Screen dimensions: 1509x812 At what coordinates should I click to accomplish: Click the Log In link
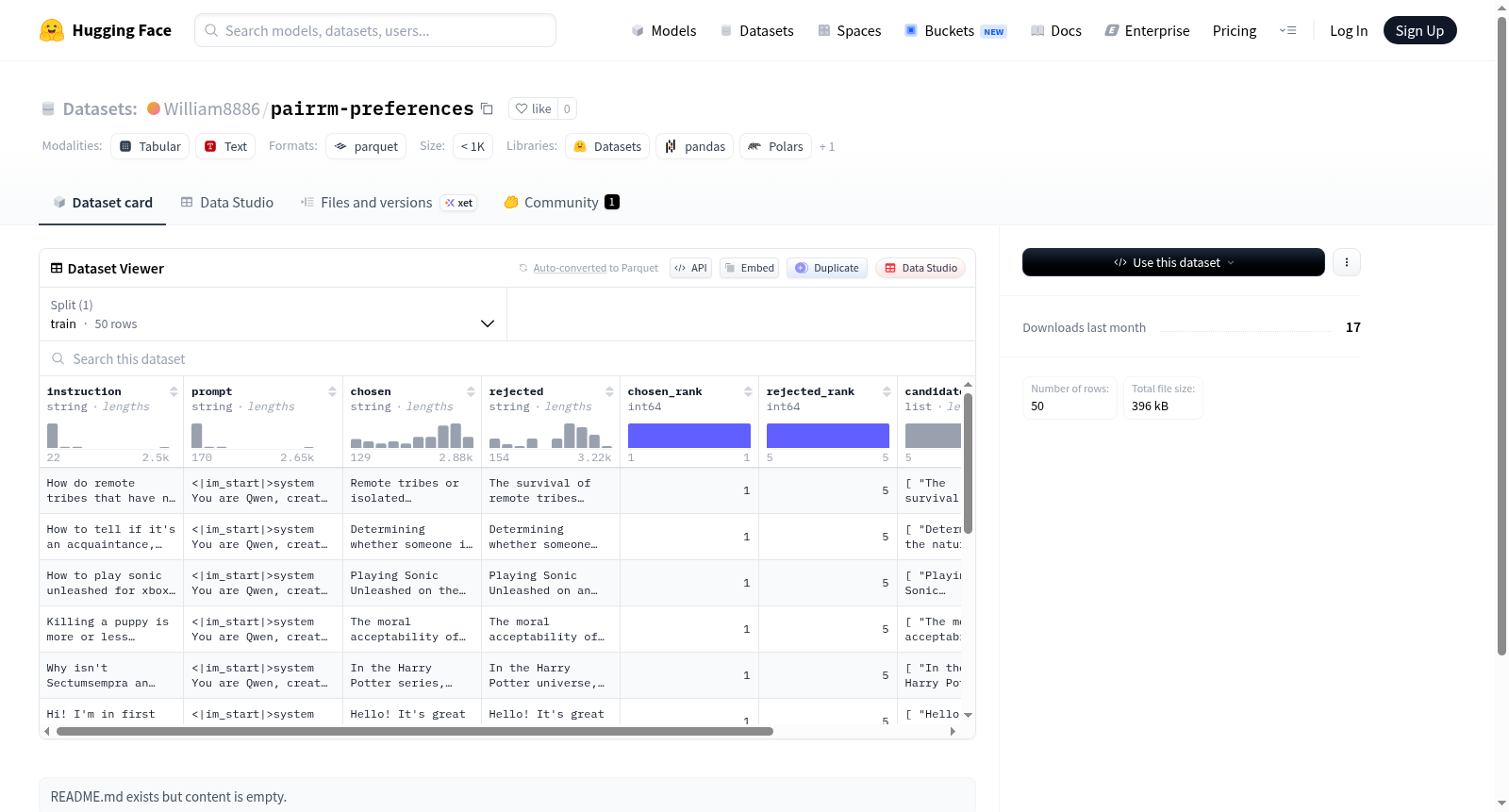point(1349,30)
